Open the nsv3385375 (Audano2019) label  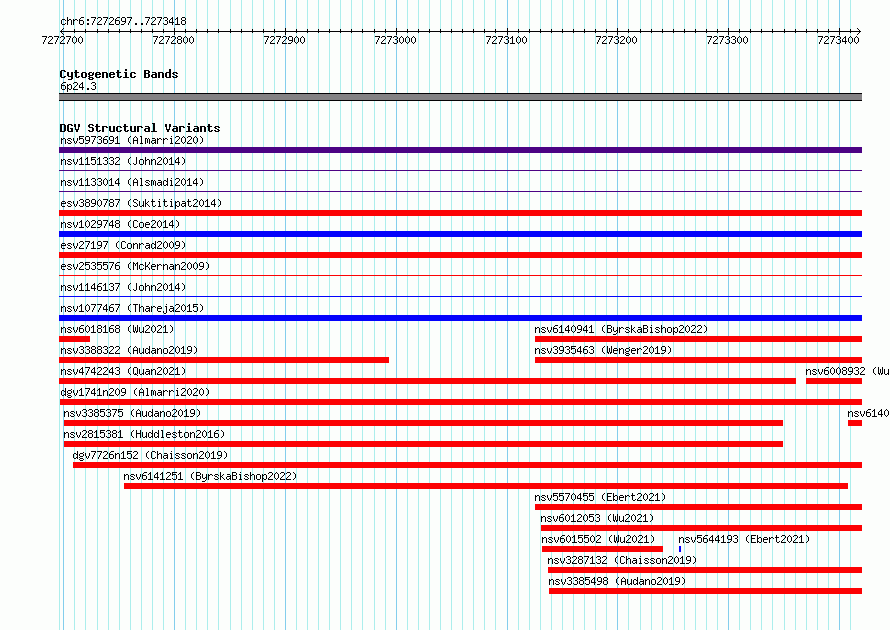point(132,413)
